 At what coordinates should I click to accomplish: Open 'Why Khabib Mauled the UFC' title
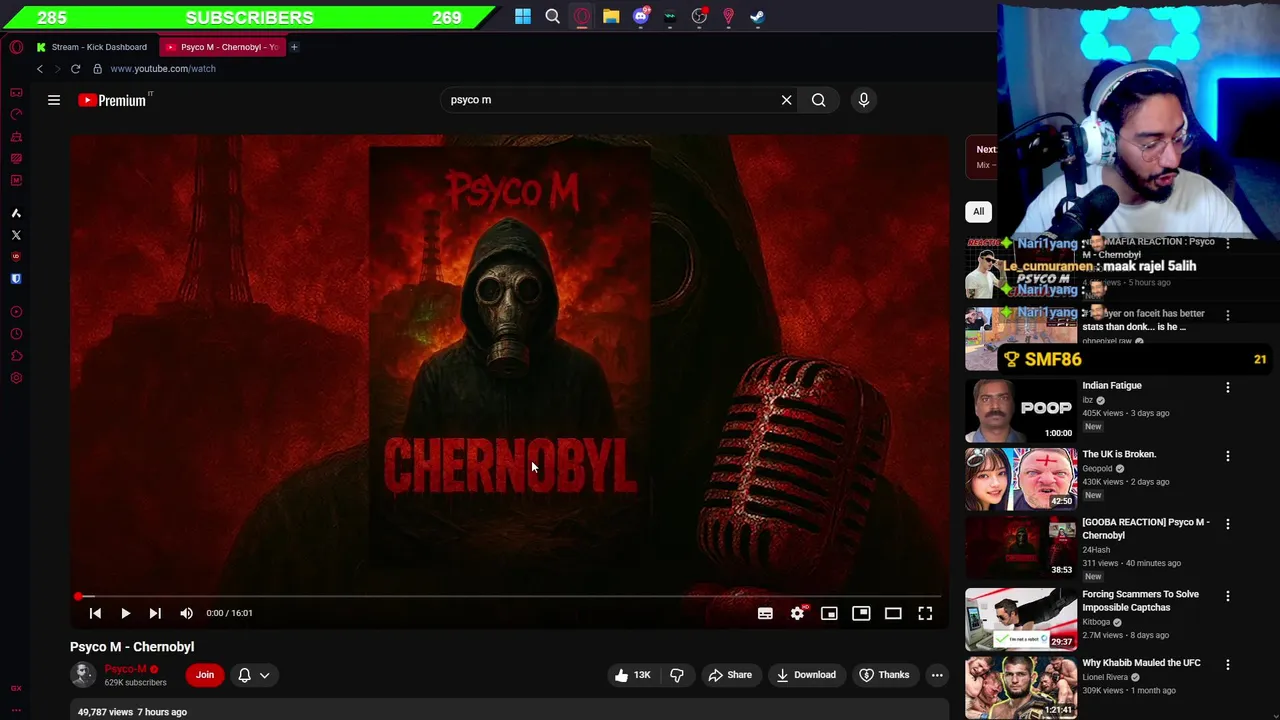click(x=1141, y=663)
